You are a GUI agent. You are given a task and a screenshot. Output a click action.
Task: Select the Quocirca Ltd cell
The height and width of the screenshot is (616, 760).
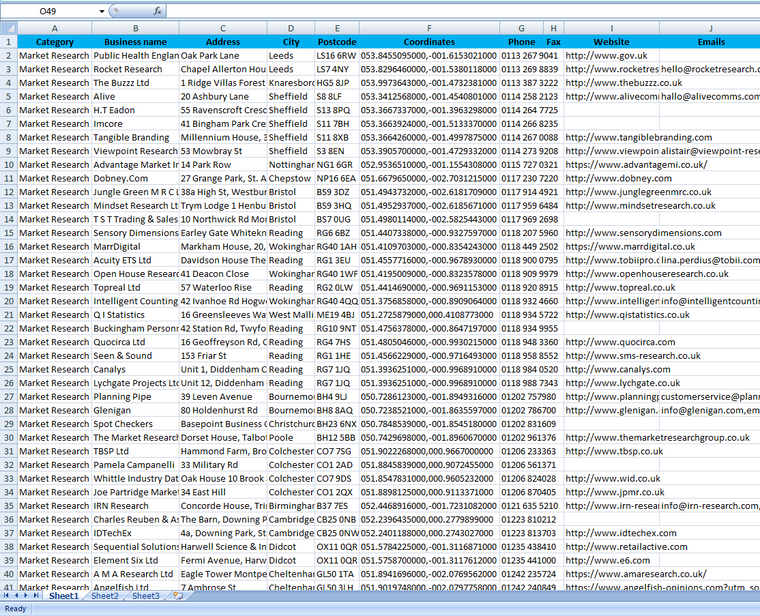pos(135,342)
